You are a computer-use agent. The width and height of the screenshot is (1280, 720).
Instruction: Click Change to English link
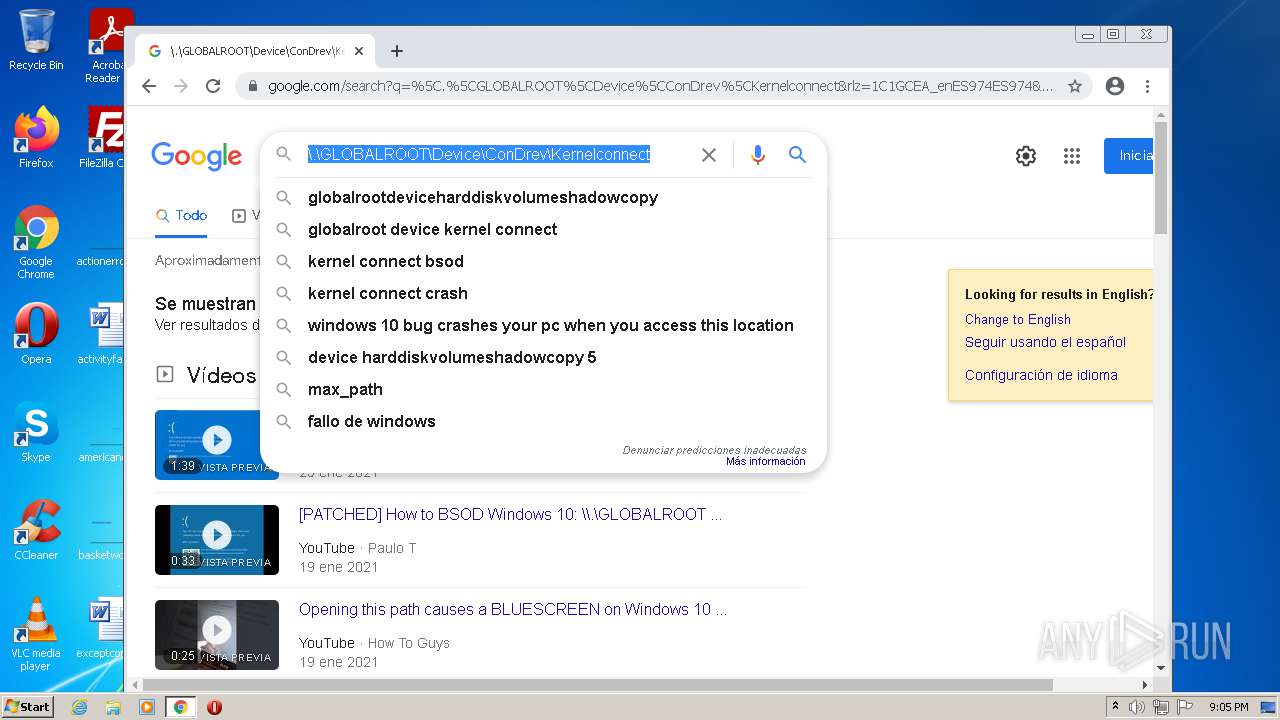1017,320
